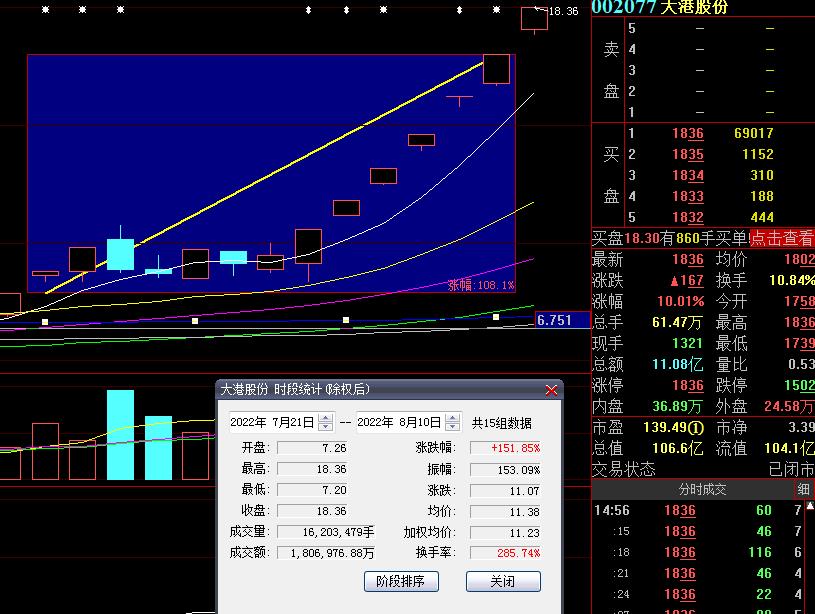Click the stock title 002077 大港股份
This screenshot has width=815, height=614.
pos(659,7)
